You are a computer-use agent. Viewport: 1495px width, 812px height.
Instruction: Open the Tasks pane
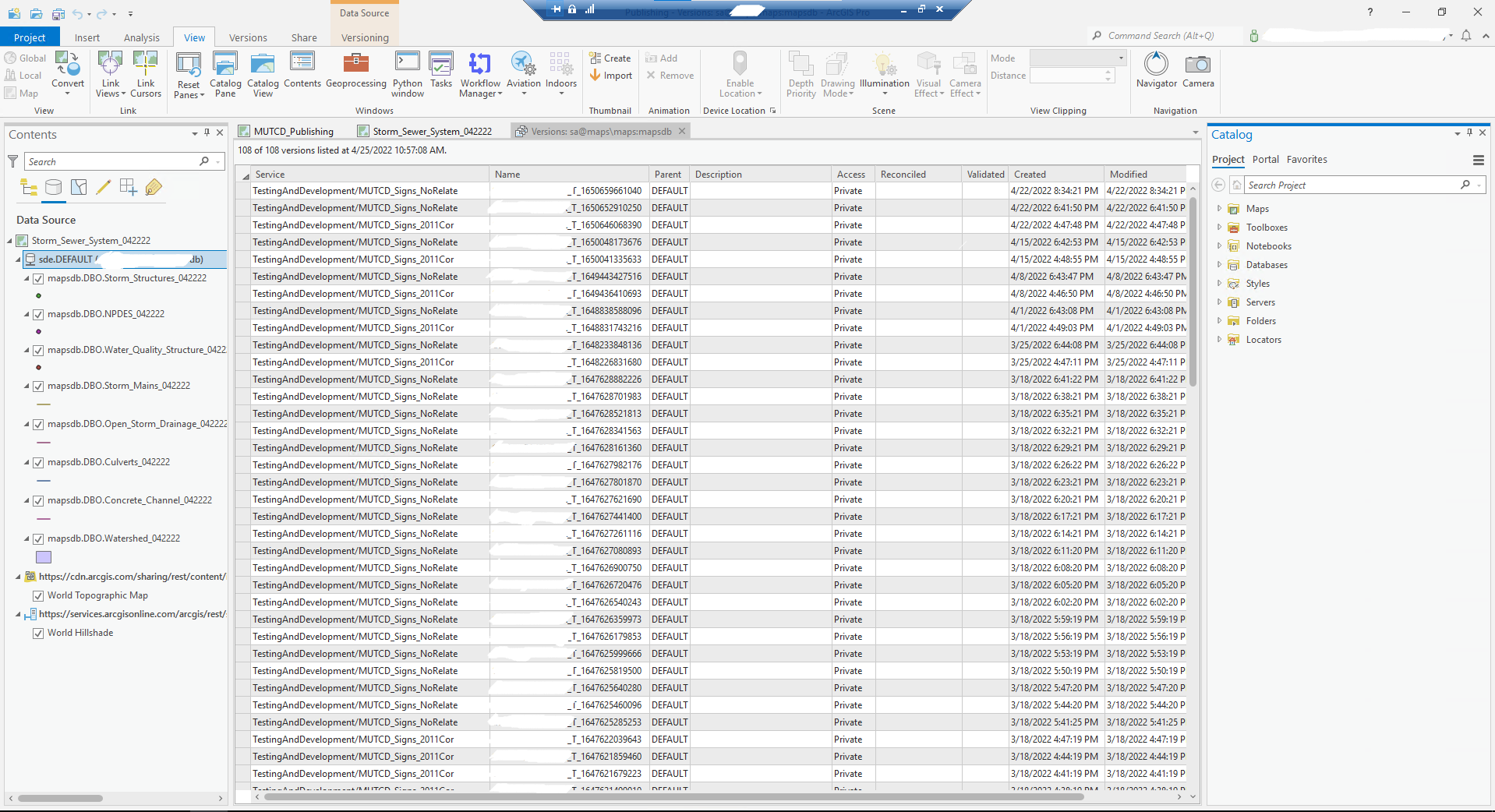click(441, 74)
